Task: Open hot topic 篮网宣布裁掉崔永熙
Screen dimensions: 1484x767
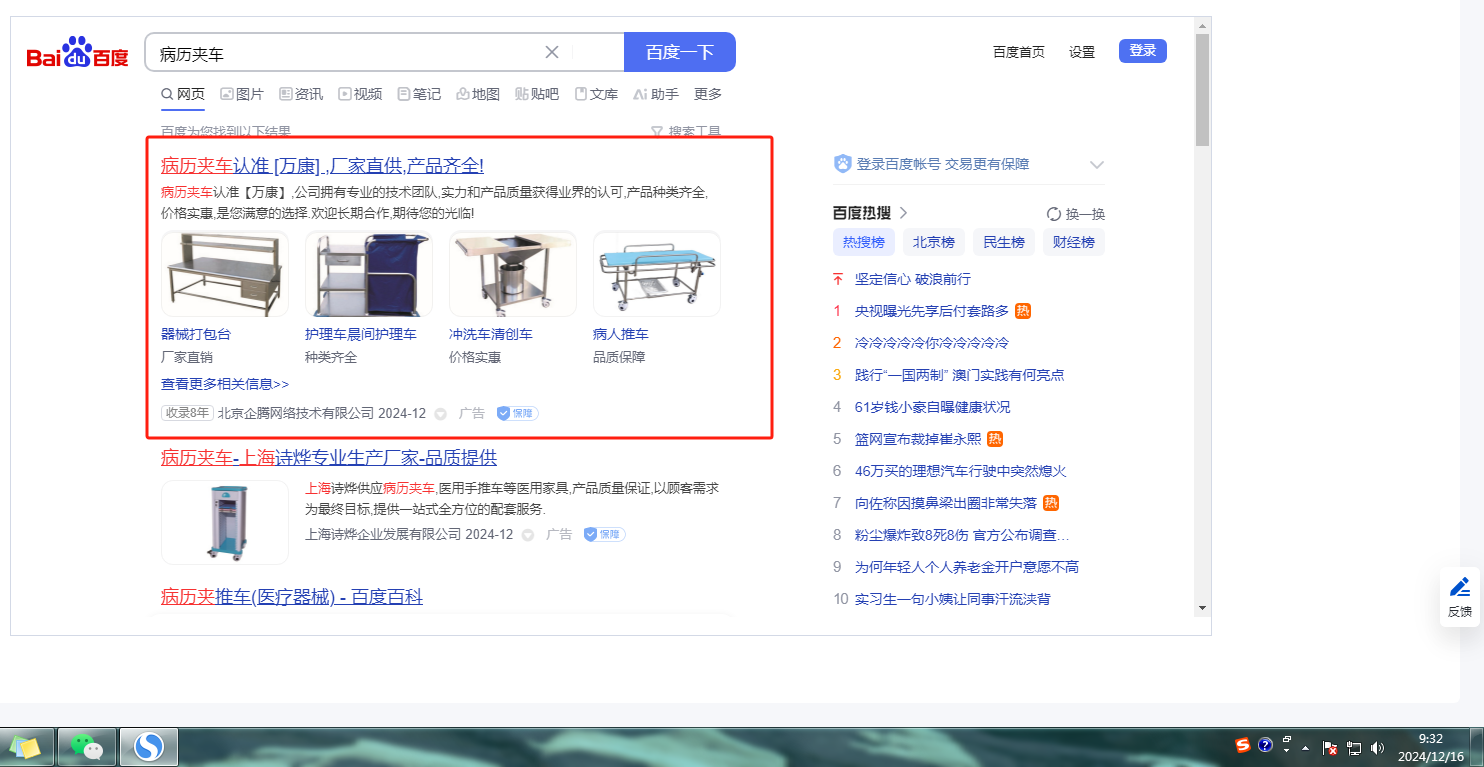Action: pos(918,439)
